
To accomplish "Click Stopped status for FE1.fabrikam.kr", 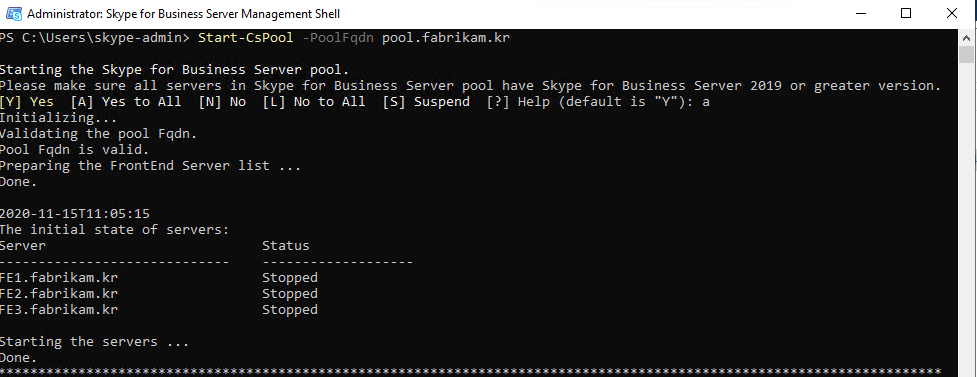I will 290,277.
